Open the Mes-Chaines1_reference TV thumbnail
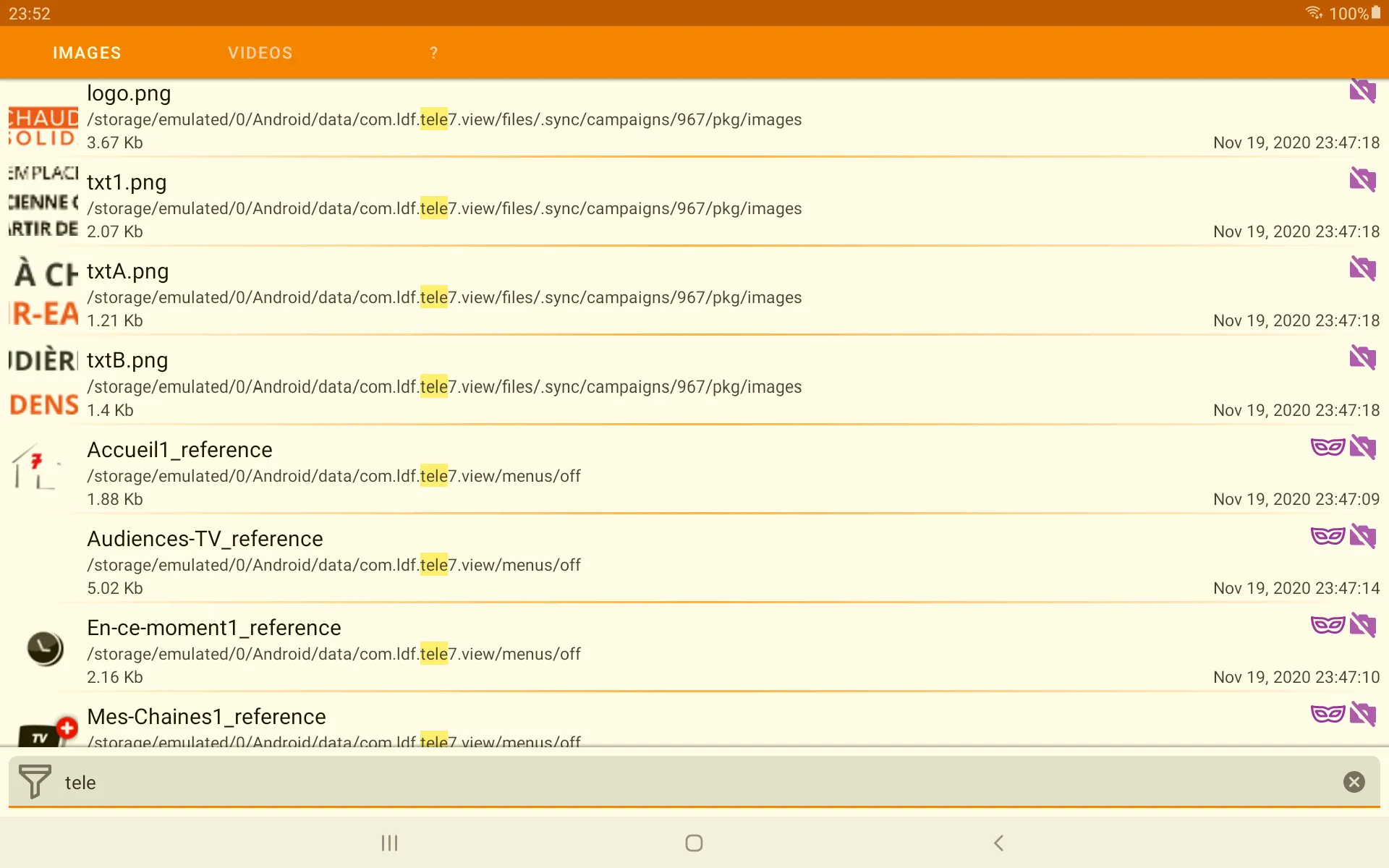The width and height of the screenshot is (1389, 868). click(48, 731)
